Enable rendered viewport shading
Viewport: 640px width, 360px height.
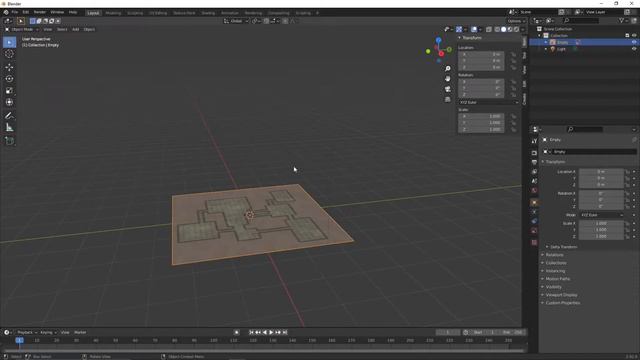pos(517,29)
